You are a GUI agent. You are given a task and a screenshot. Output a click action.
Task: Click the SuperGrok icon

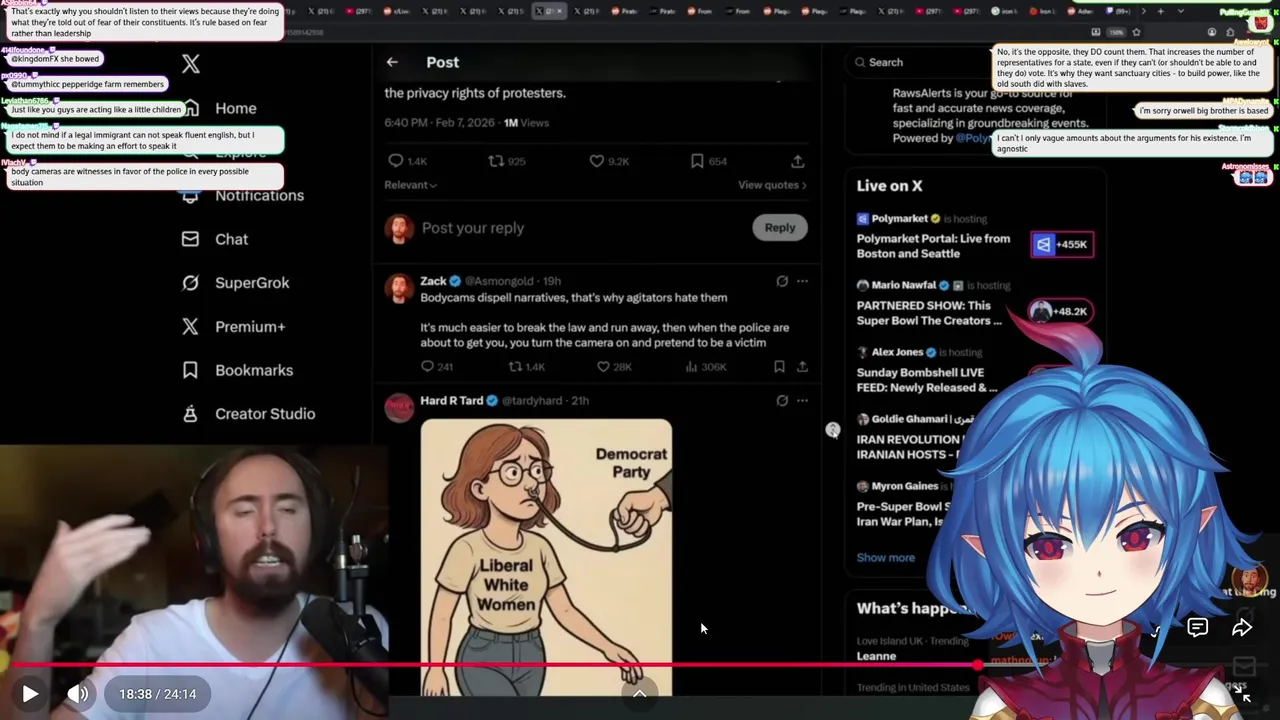tap(190, 283)
